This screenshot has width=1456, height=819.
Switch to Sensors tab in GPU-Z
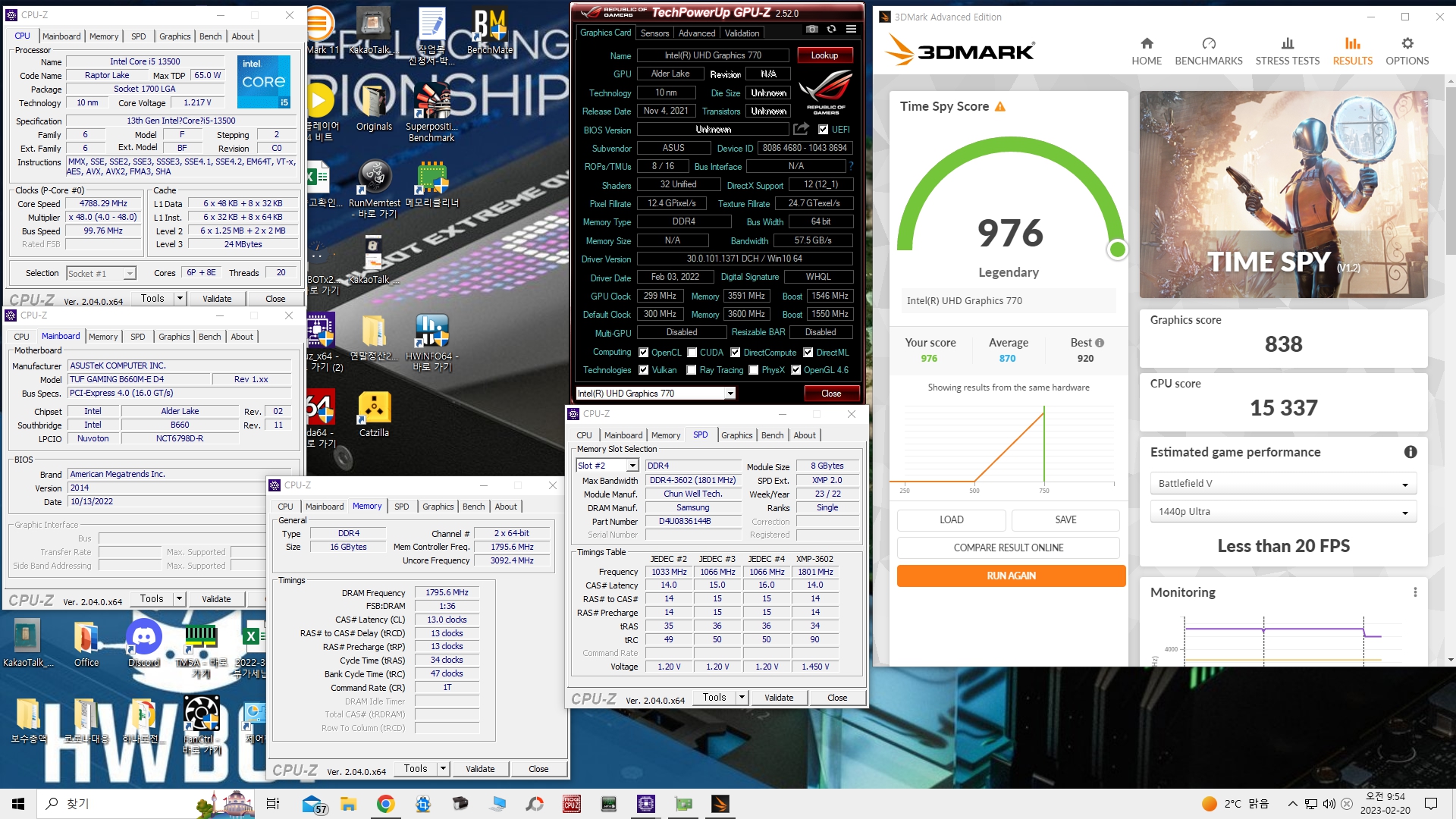[x=654, y=33]
